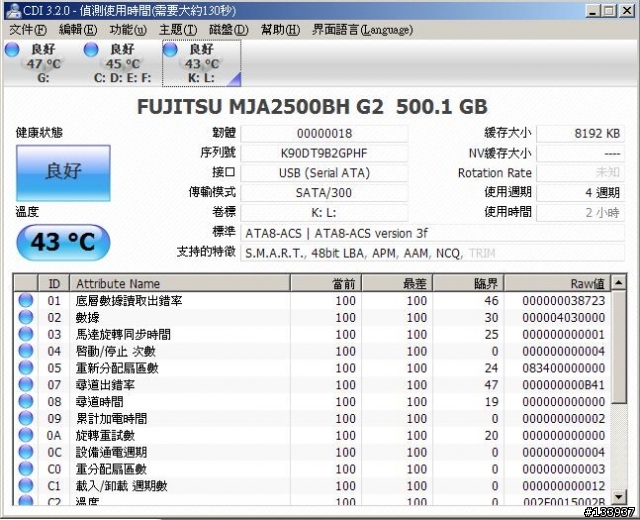
Task: Select the 啓動/停止 次數 attribute row
Action: pyautogui.click(x=312, y=351)
